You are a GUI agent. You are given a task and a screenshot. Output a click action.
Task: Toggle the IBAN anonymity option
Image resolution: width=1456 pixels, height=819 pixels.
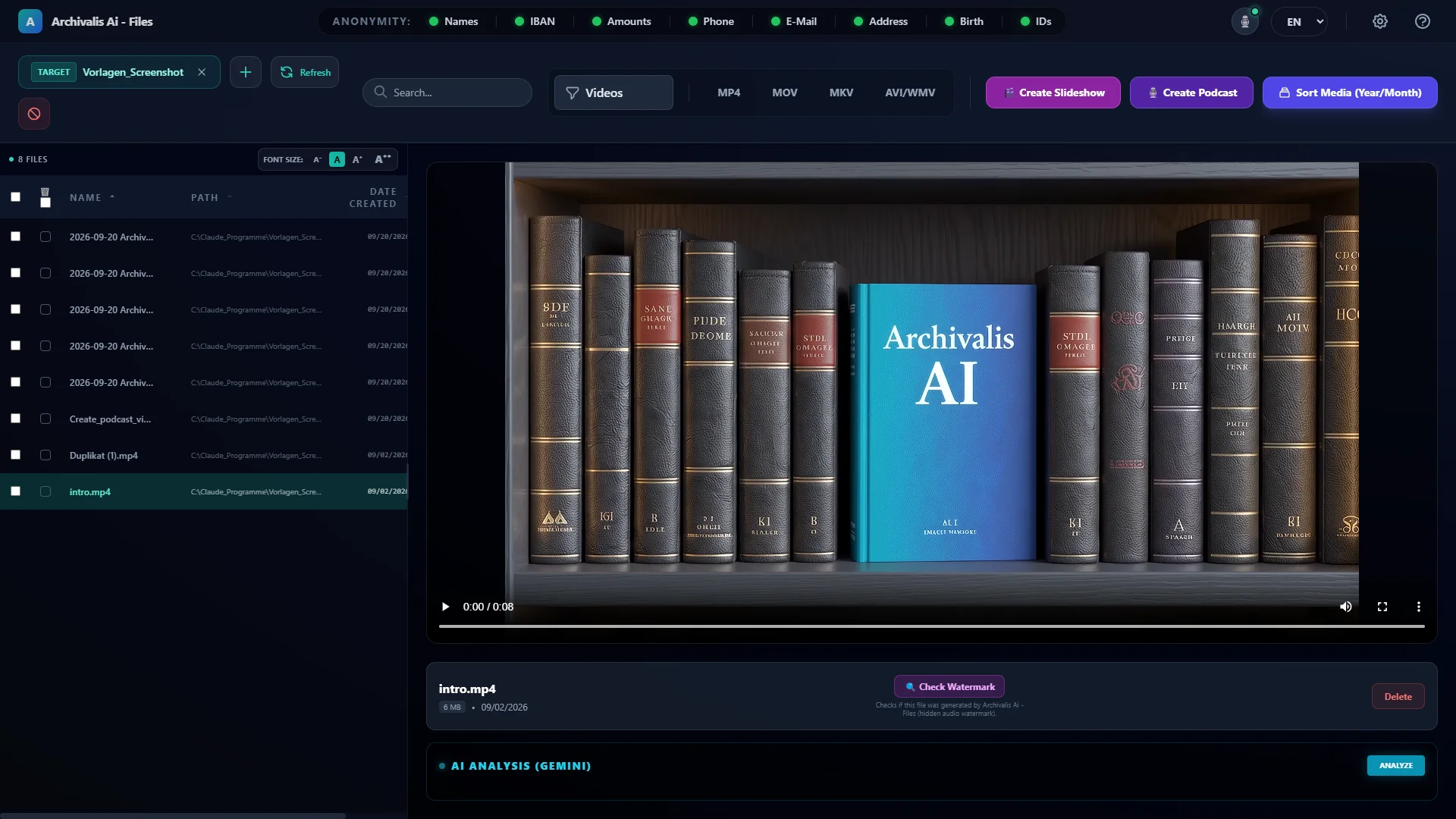click(535, 21)
